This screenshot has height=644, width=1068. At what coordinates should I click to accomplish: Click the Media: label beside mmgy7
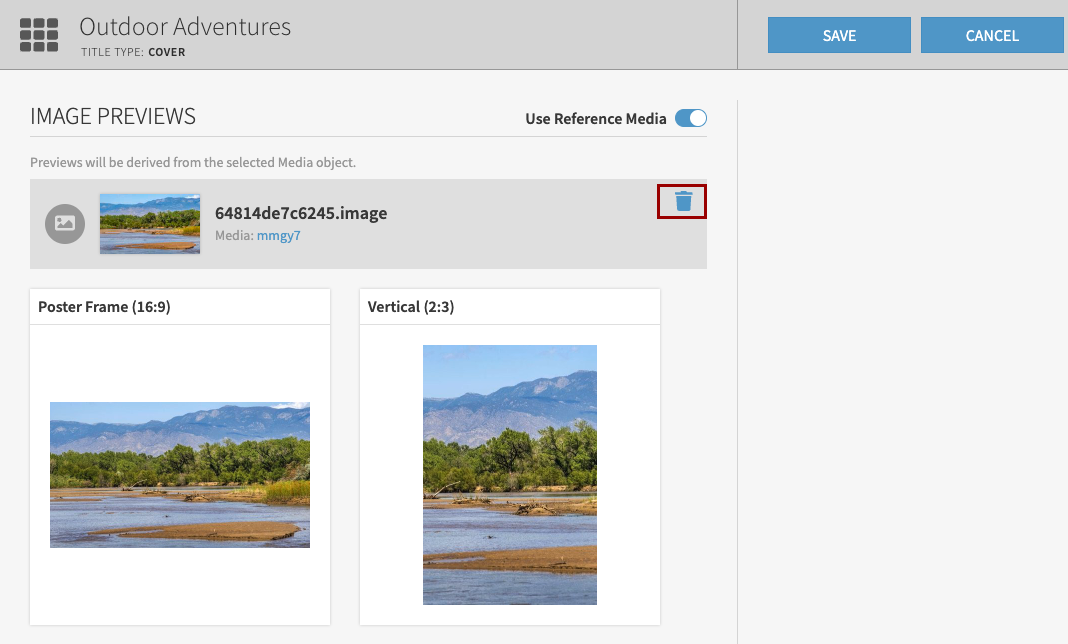coord(234,236)
